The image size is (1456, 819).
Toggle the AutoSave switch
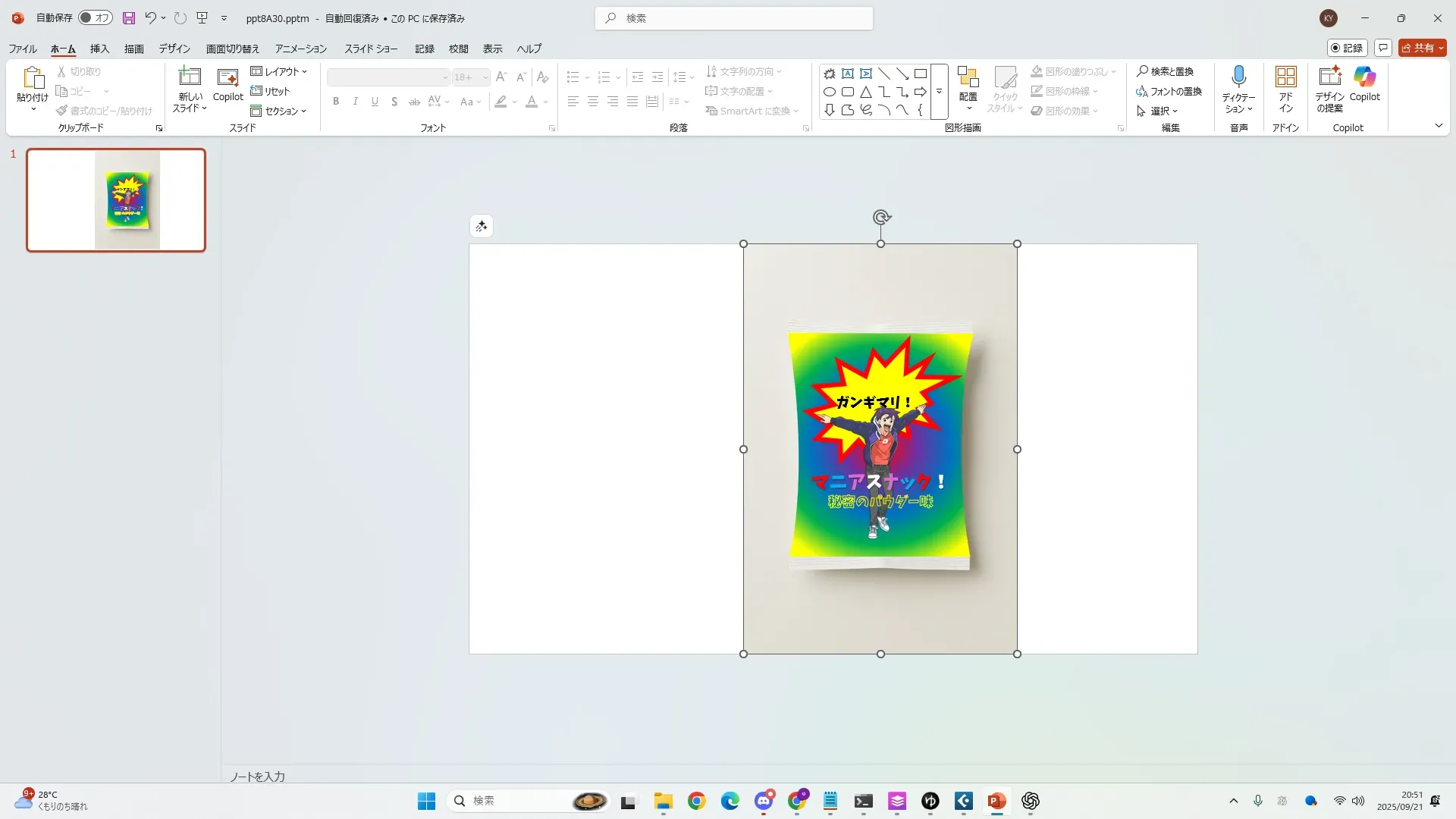96,18
